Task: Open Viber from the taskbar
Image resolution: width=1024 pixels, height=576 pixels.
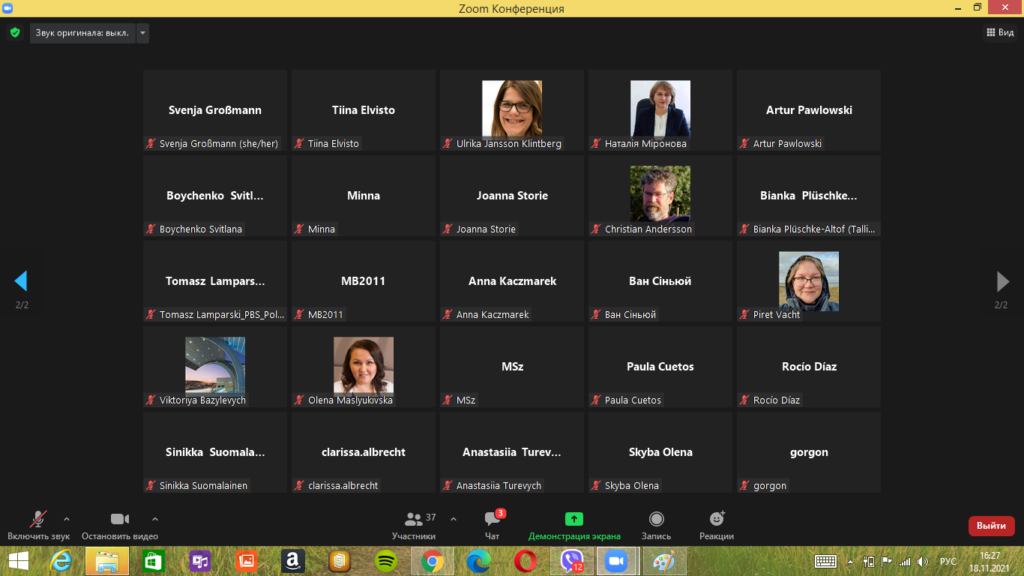Action: click(x=572, y=561)
